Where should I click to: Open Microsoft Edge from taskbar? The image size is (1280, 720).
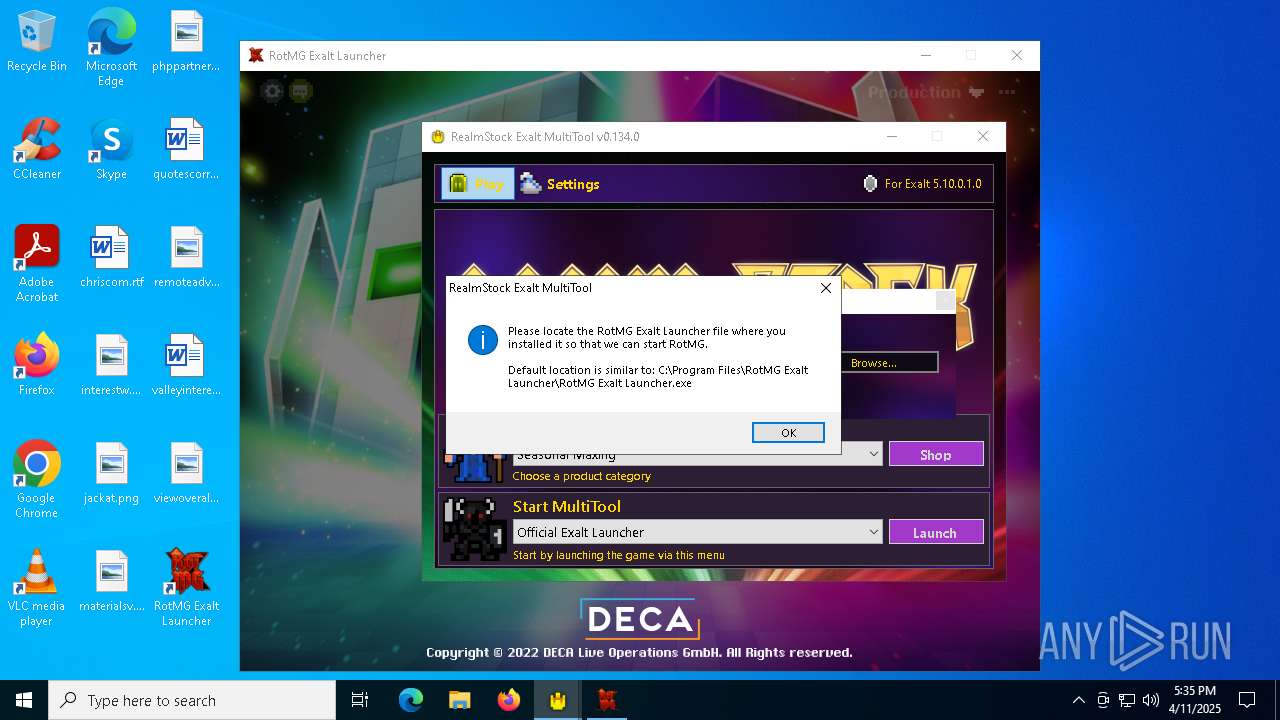[411, 700]
